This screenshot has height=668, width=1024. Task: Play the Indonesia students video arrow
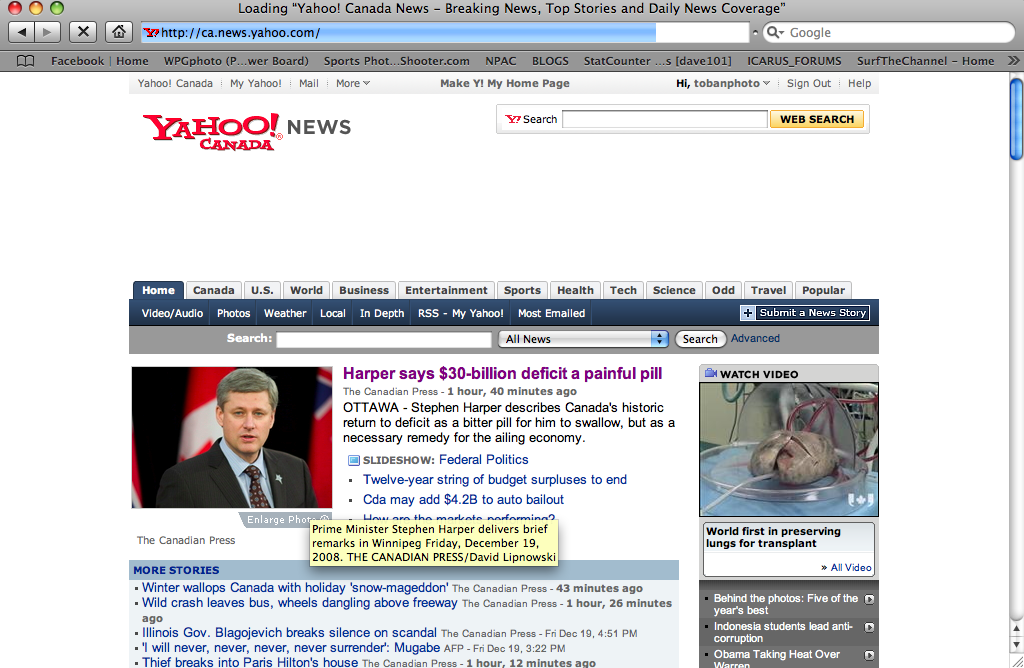[x=869, y=627]
